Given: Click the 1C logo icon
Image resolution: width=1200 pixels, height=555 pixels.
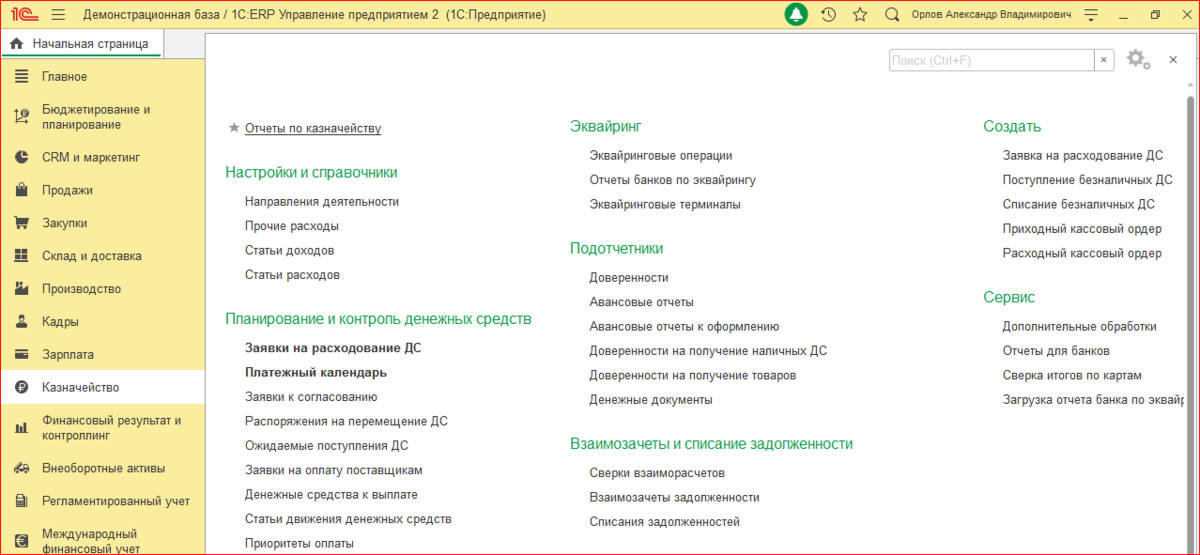Looking at the screenshot, I should pos(24,15).
